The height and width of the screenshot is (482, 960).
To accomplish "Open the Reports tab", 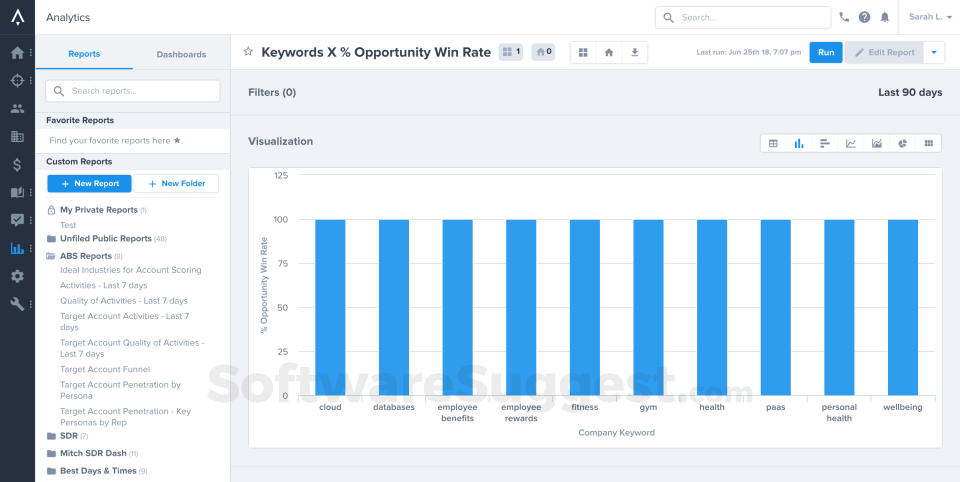I will coord(84,54).
